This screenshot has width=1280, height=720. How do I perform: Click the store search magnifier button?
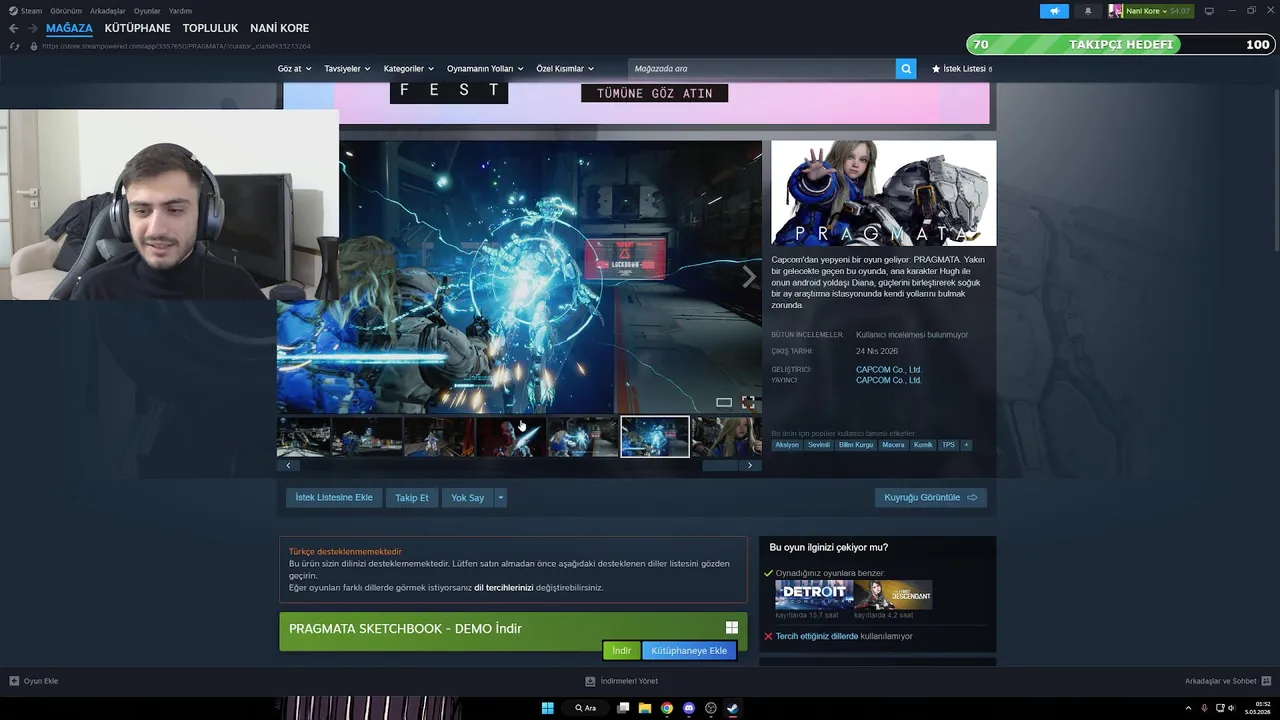pyautogui.click(x=906, y=69)
